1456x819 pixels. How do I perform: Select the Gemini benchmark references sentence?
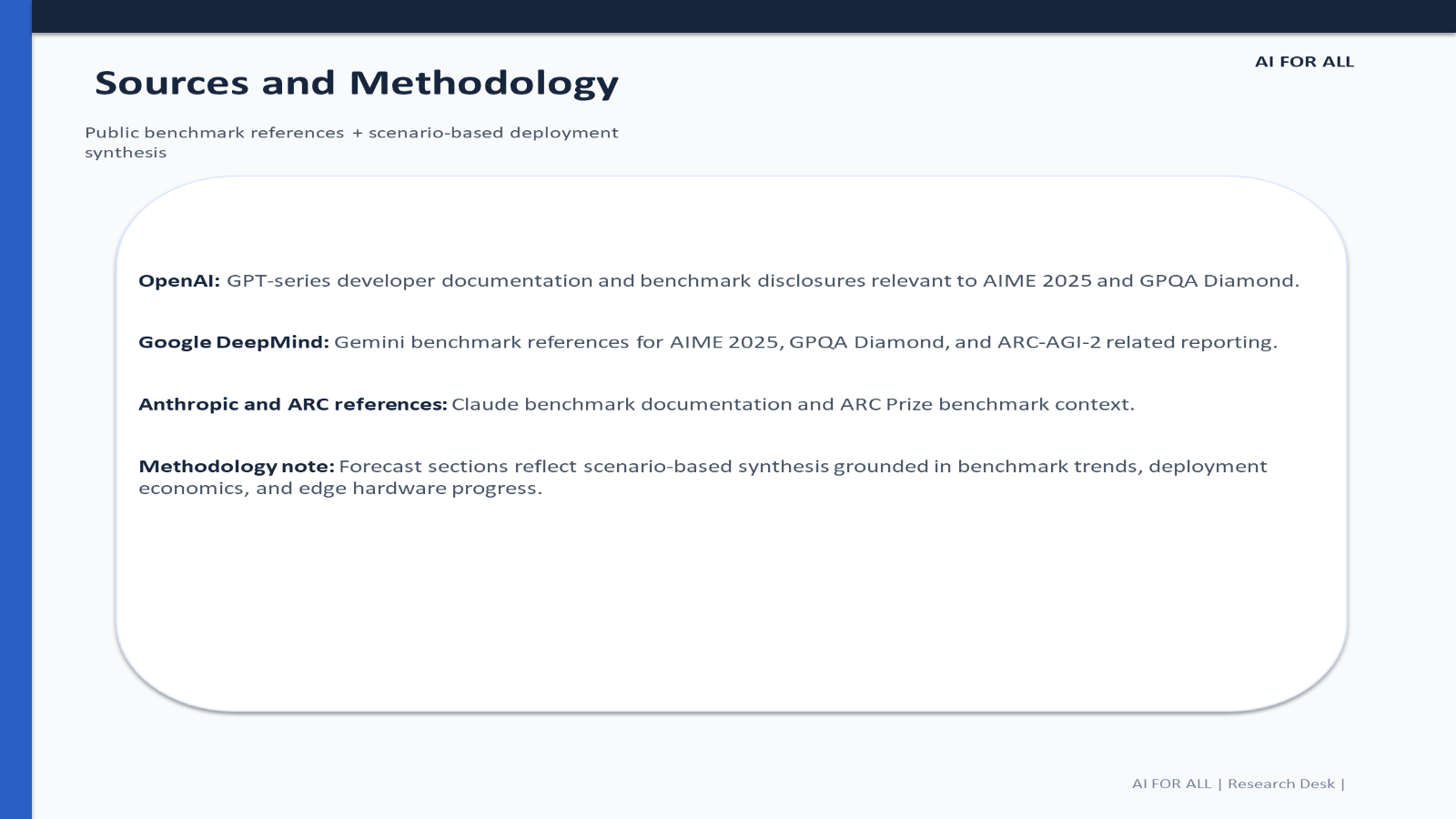(x=805, y=342)
